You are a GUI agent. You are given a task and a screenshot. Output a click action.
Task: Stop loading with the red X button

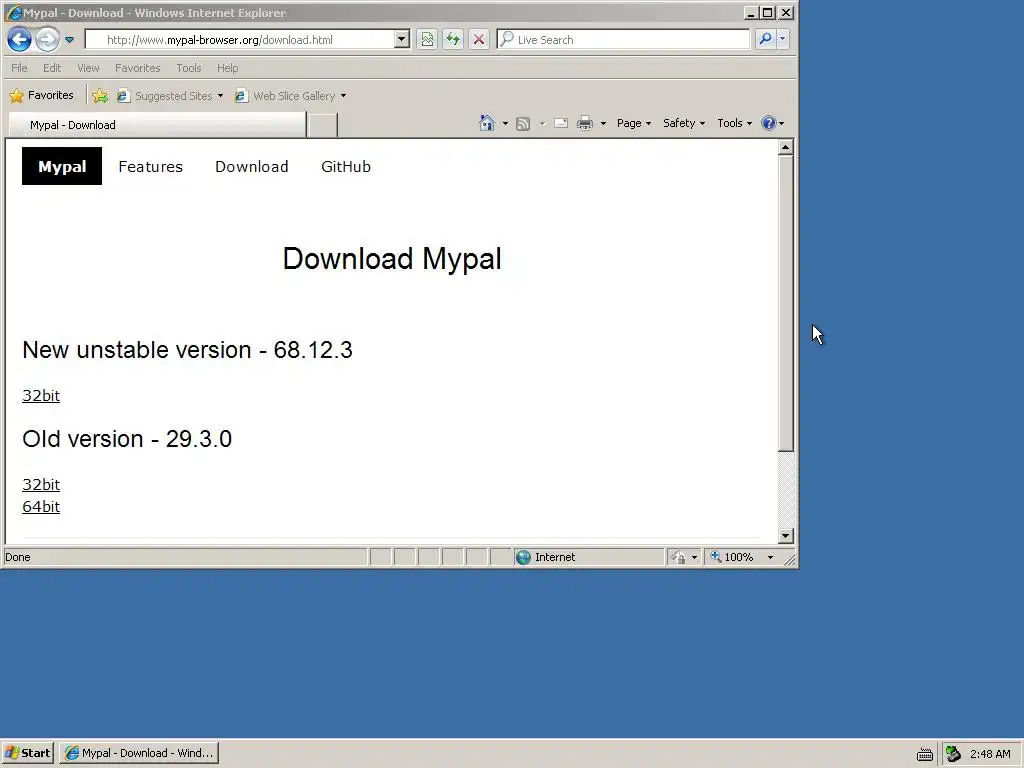pos(479,40)
